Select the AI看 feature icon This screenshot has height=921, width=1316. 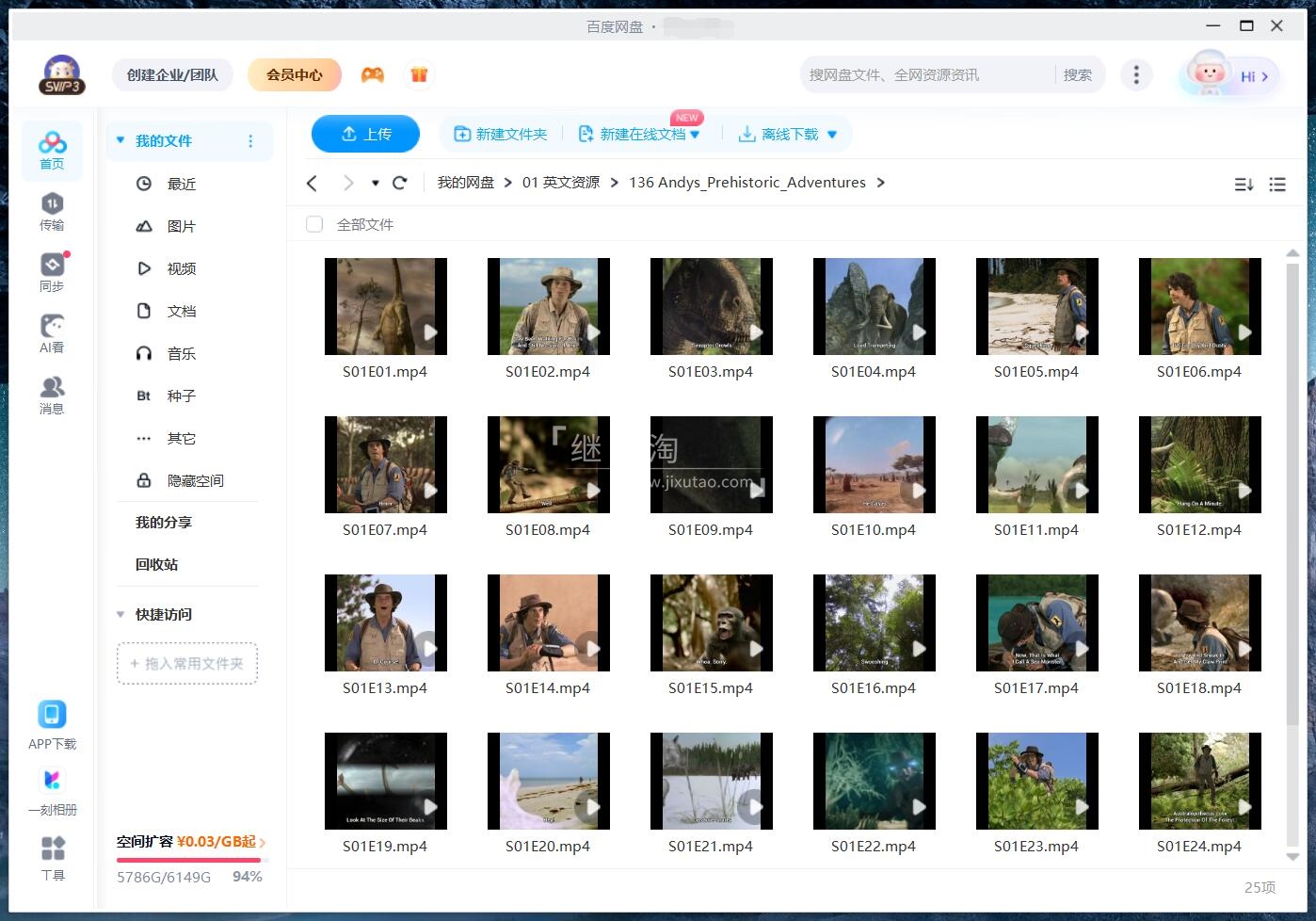tap(52, 331)
